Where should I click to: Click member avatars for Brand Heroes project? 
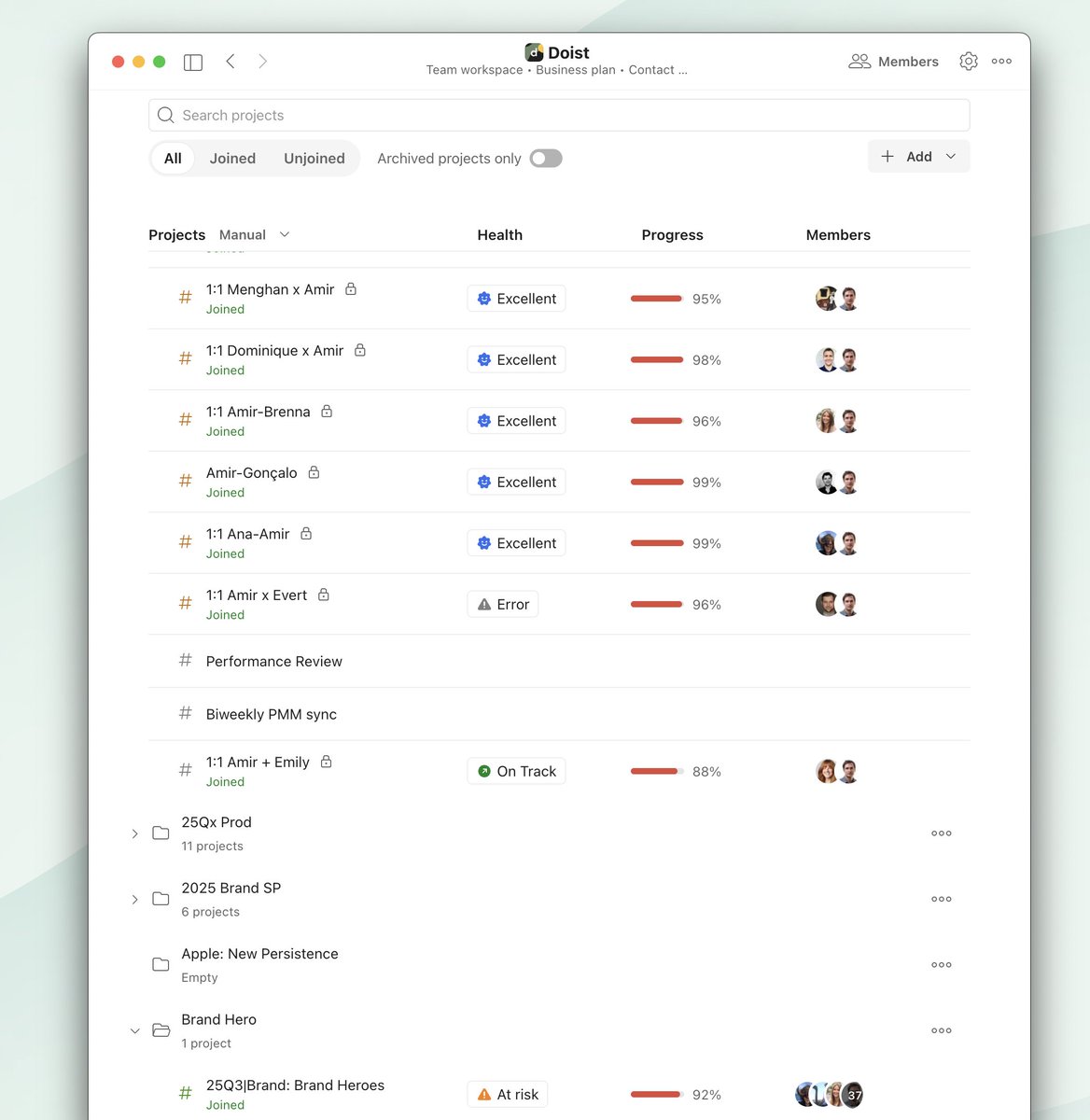point(829,1095)
